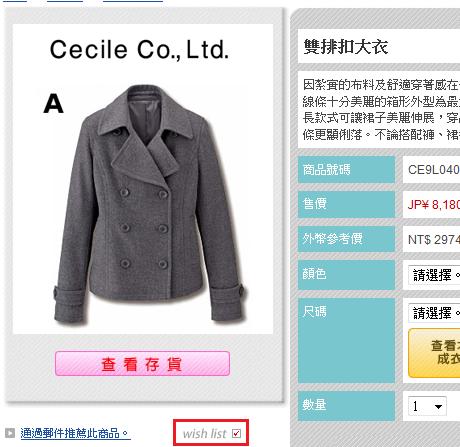Click the JP¥ 8,180 price text

tap(434, 204)
